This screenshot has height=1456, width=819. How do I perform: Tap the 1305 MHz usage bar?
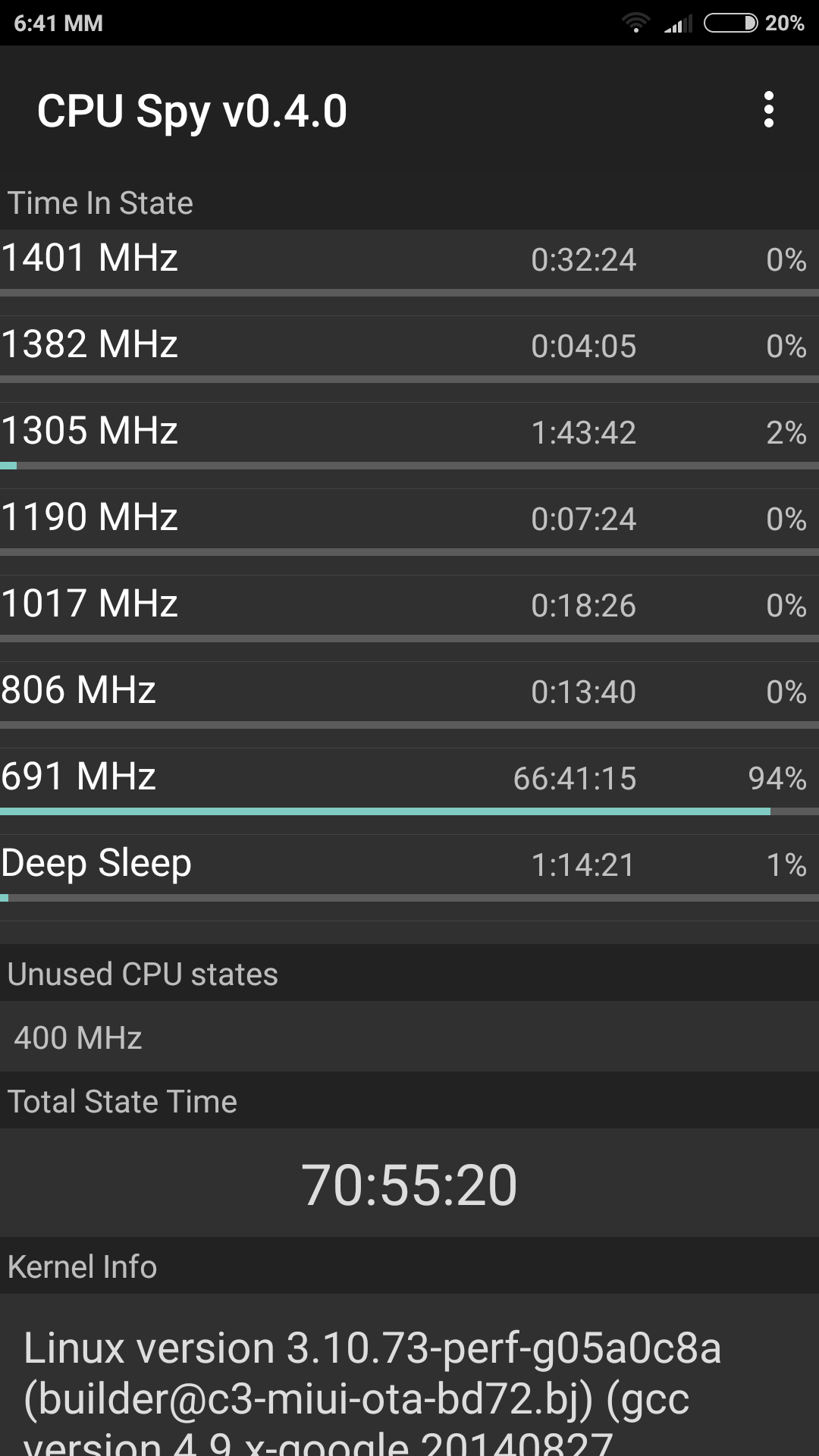pos(409,466)
